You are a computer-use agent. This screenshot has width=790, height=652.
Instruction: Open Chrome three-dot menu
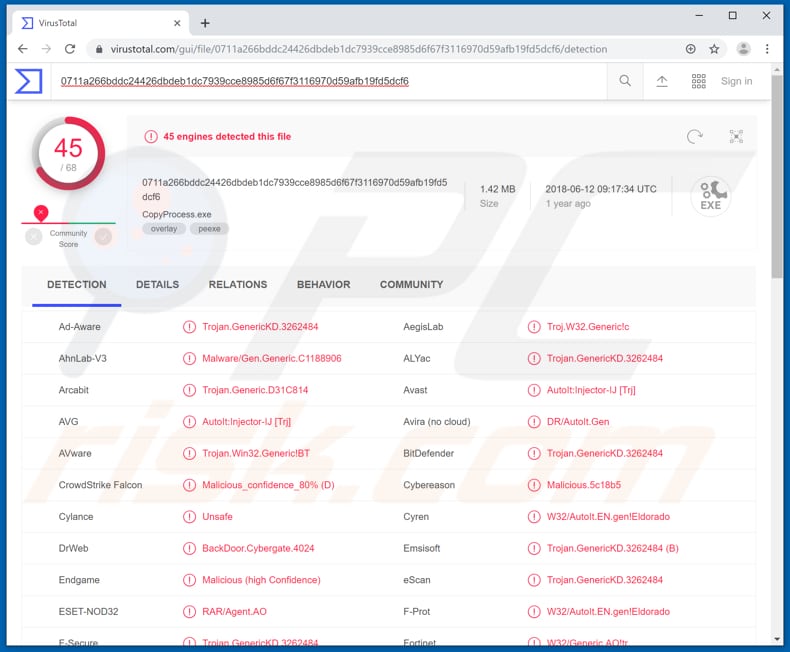(767, 49)
